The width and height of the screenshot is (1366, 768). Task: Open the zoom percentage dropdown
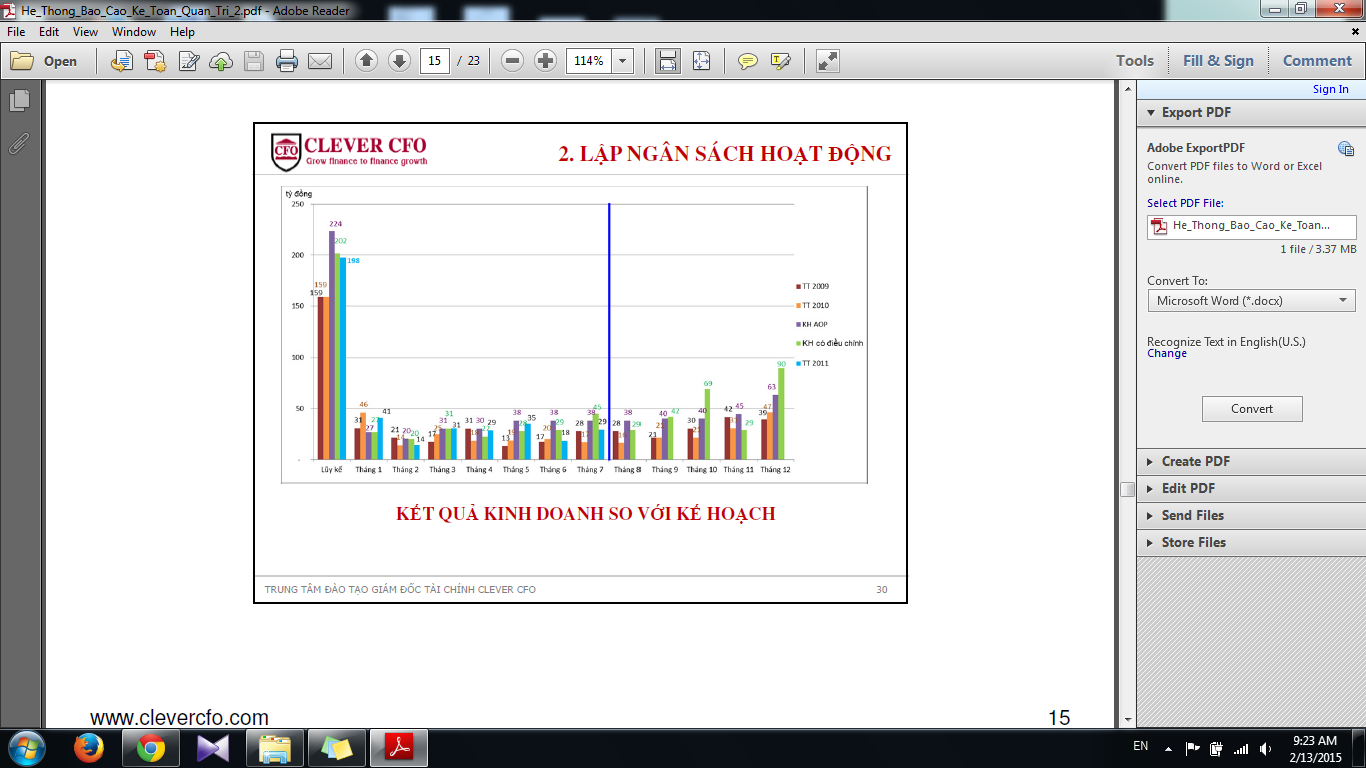click(624, 61)
